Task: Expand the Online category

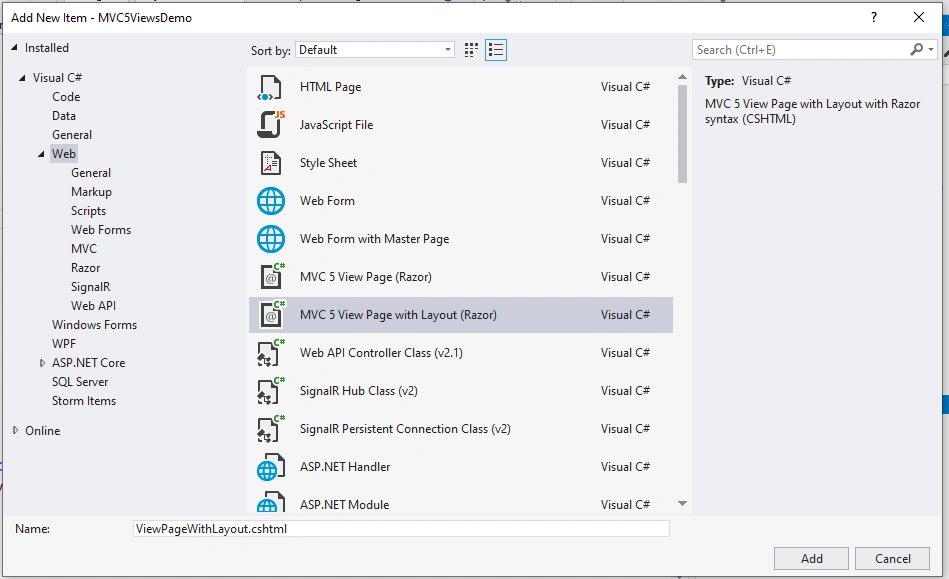Action: [15, 430]
